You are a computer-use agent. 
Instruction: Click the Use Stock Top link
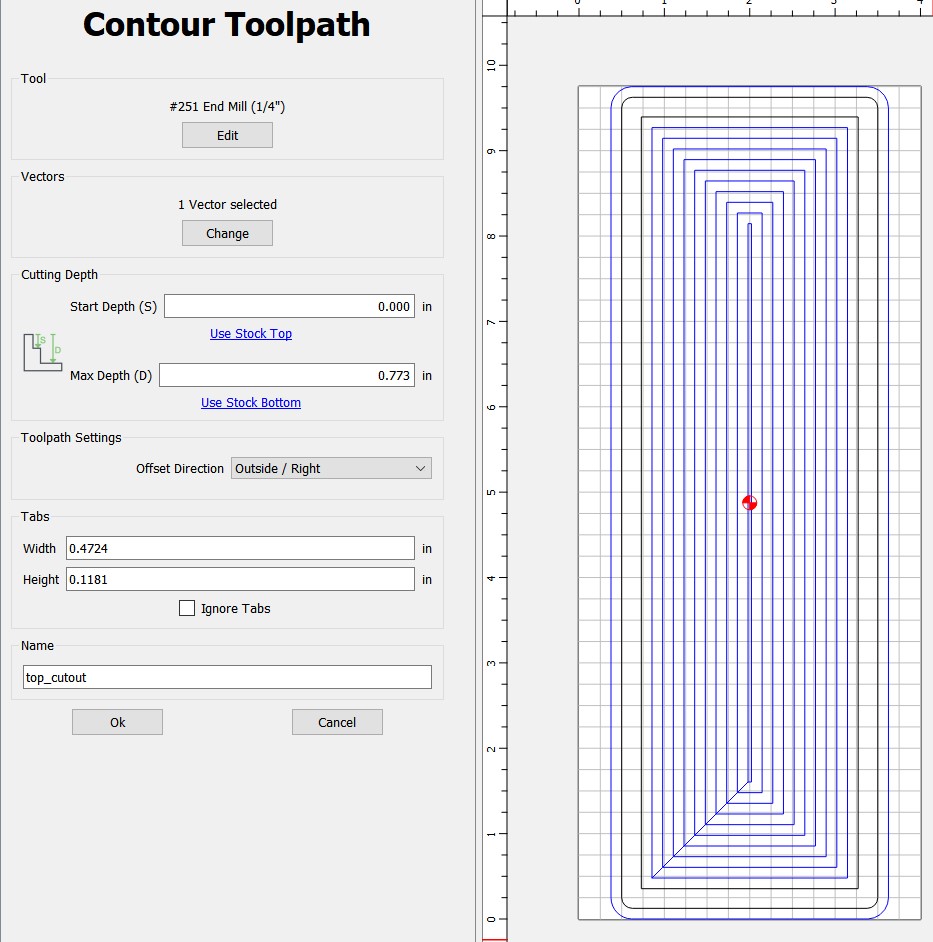[x=251, y=334]
